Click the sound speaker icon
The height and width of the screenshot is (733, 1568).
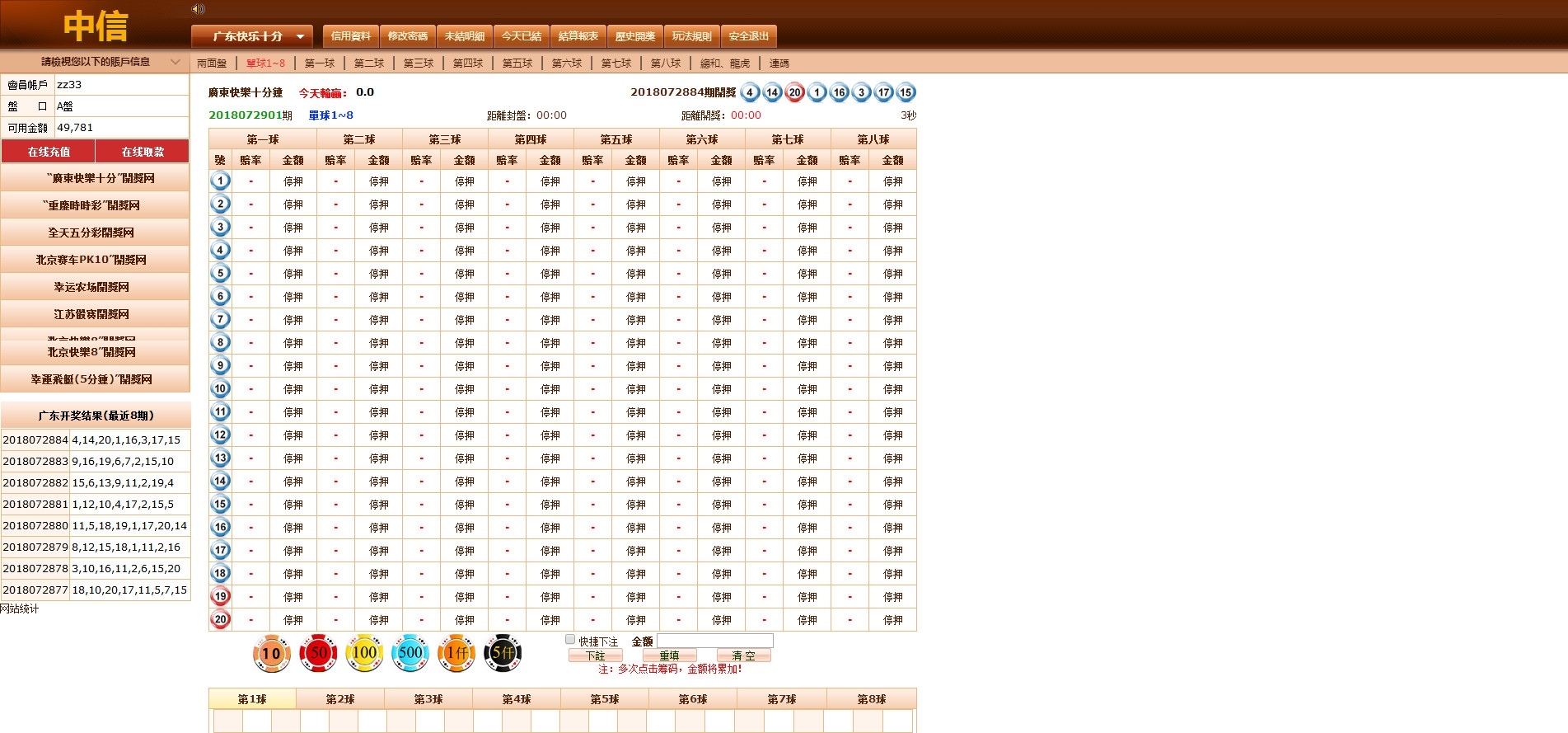[x=198, y=9]
